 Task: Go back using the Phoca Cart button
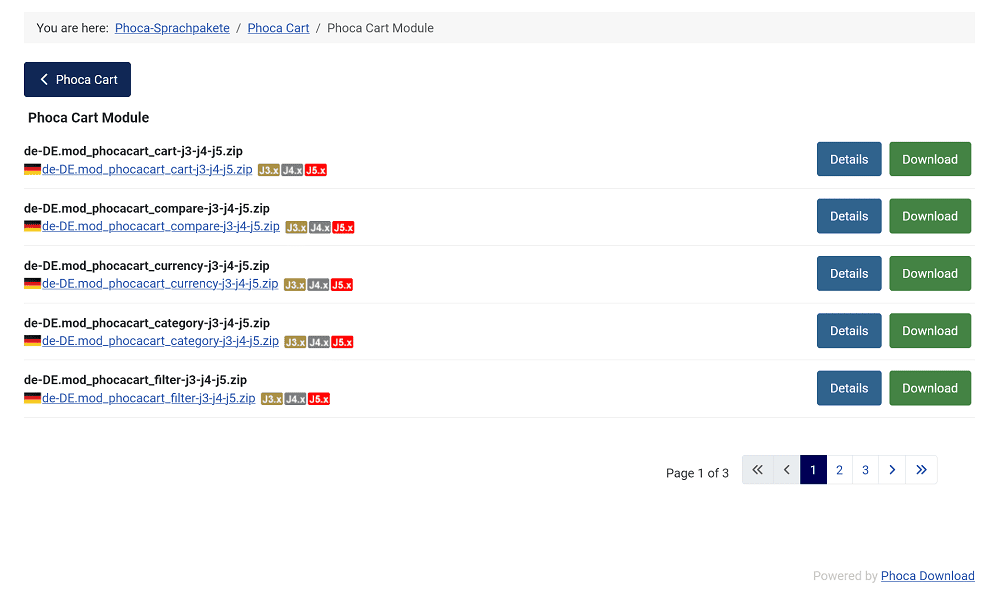pos(77,80)
